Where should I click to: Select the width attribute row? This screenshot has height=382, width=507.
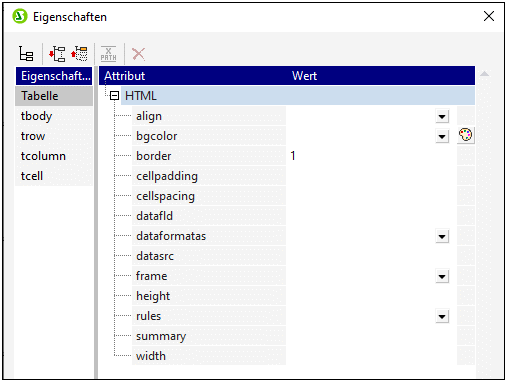coord(209,356)
